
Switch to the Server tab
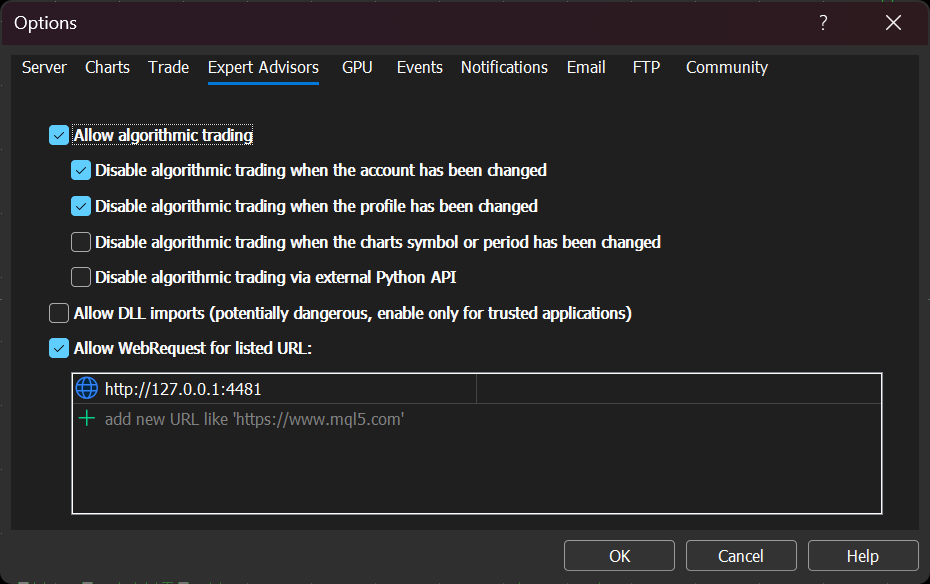click(44, 68)
